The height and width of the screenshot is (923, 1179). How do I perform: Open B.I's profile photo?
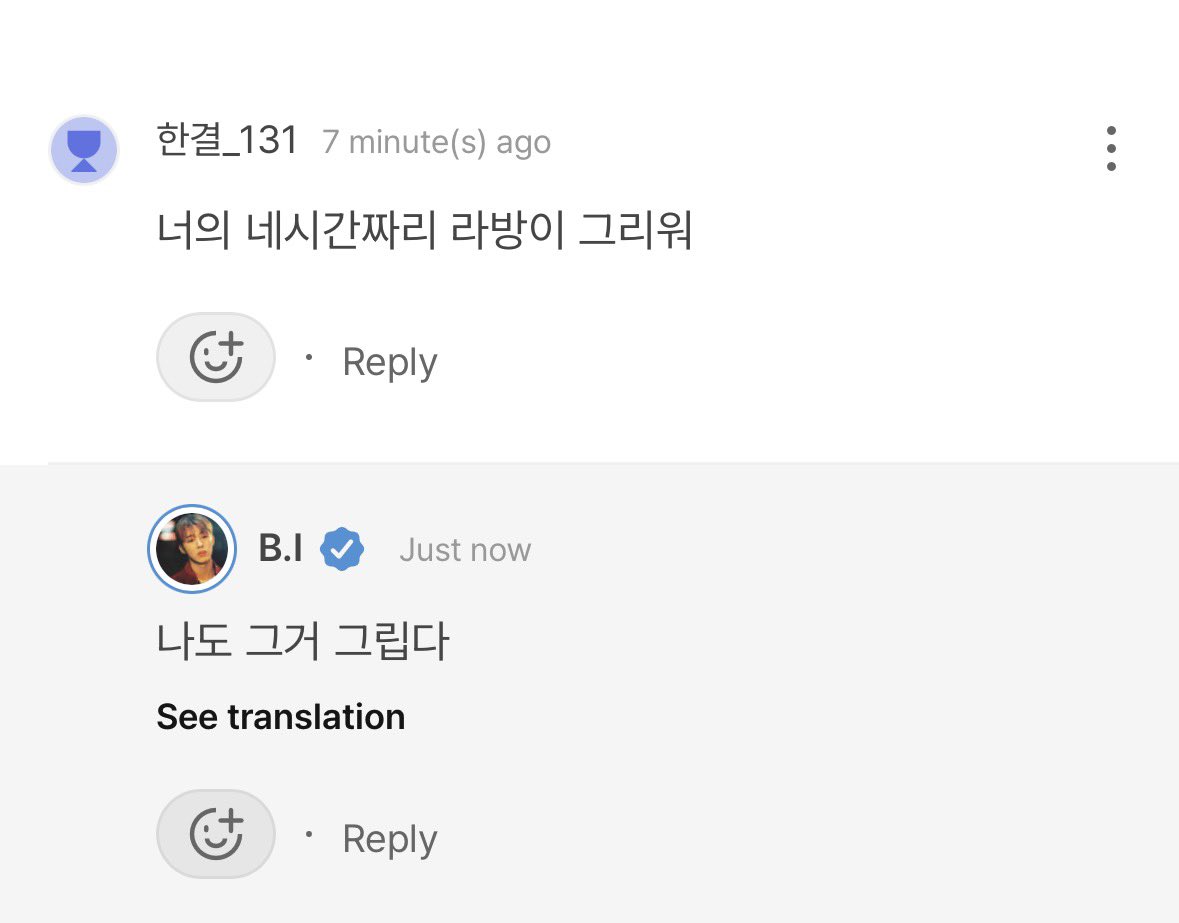pos(192,549)
